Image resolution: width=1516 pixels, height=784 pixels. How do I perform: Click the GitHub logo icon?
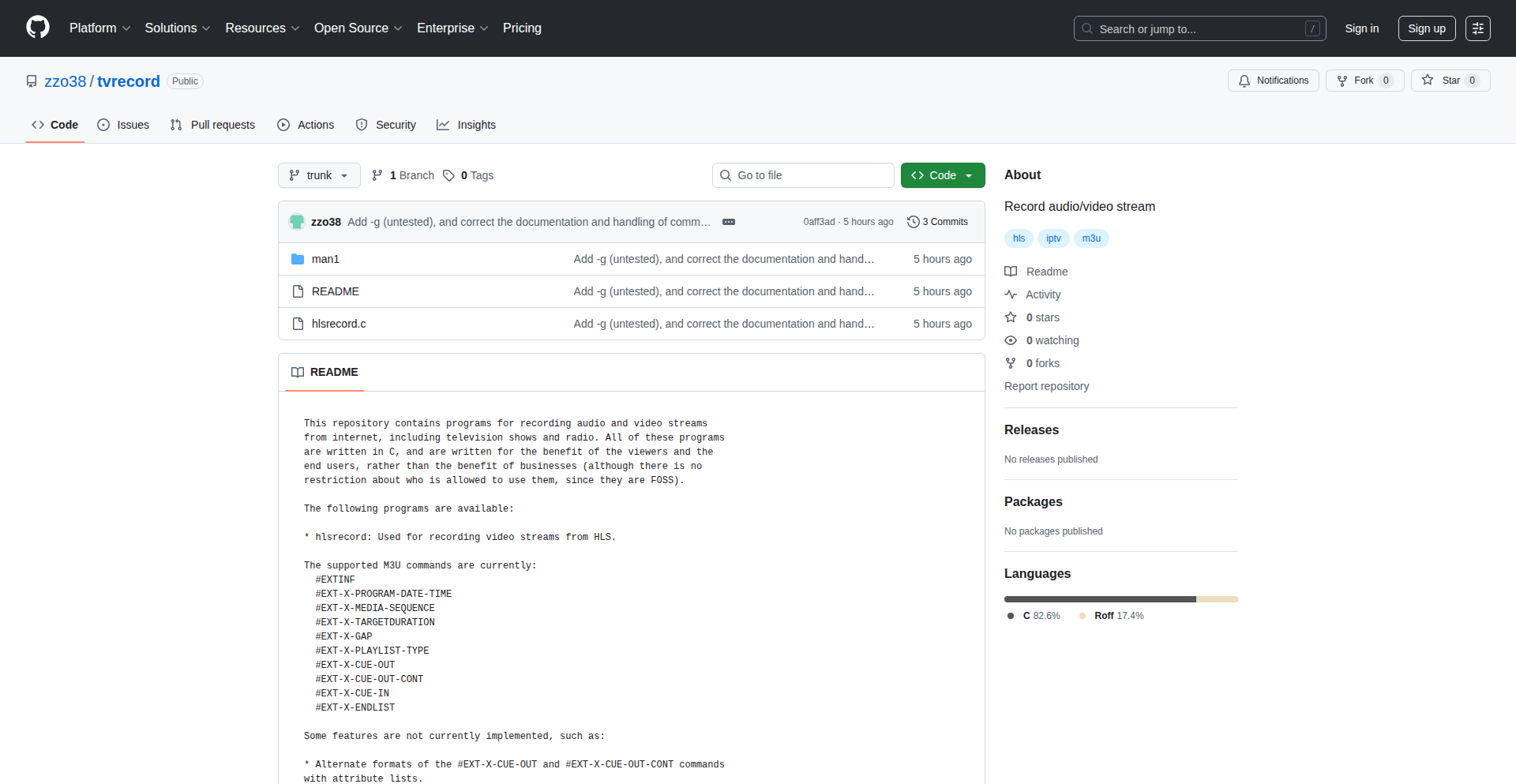coord(38,28)
